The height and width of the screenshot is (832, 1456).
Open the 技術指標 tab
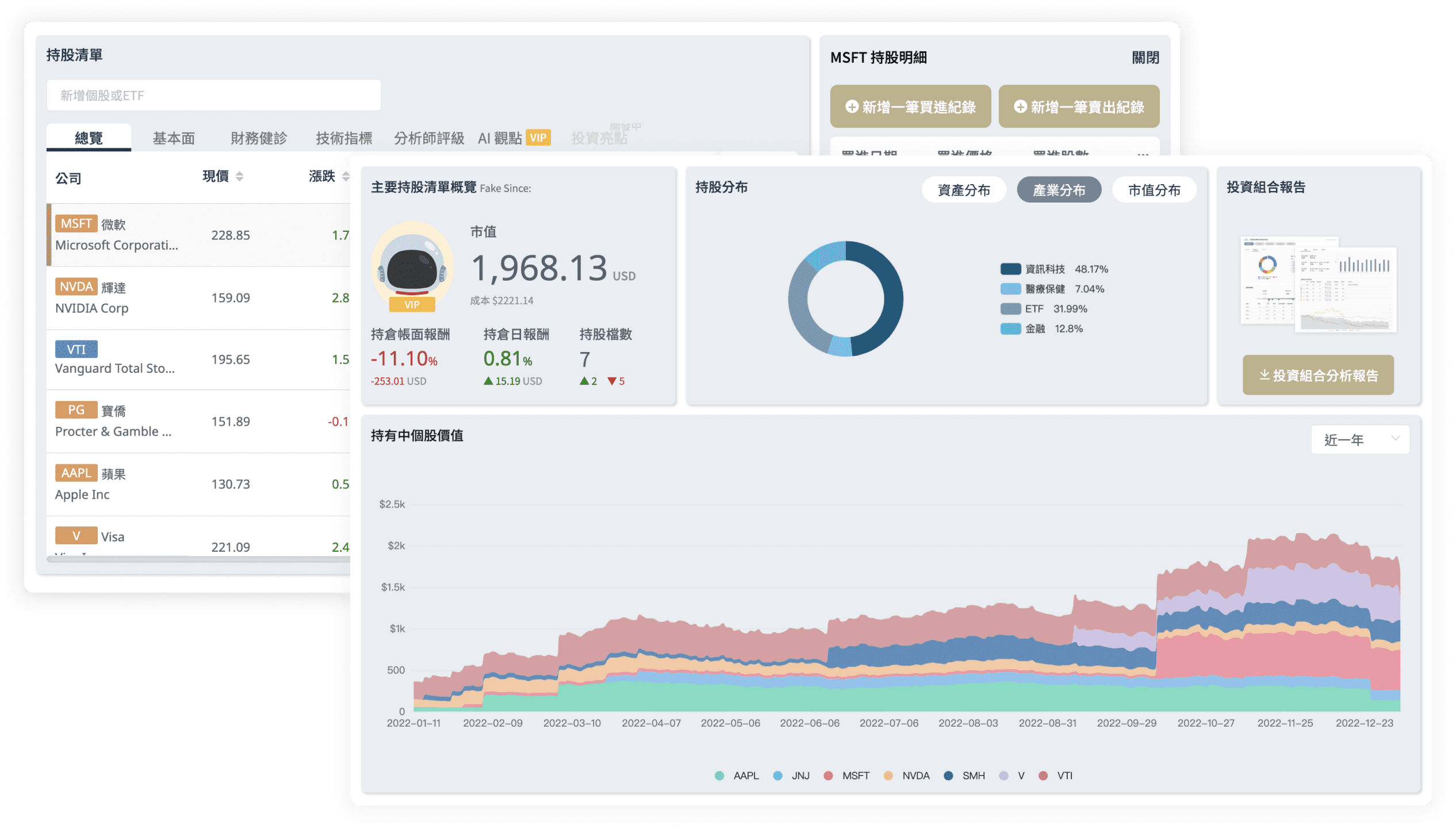(344, 138)
